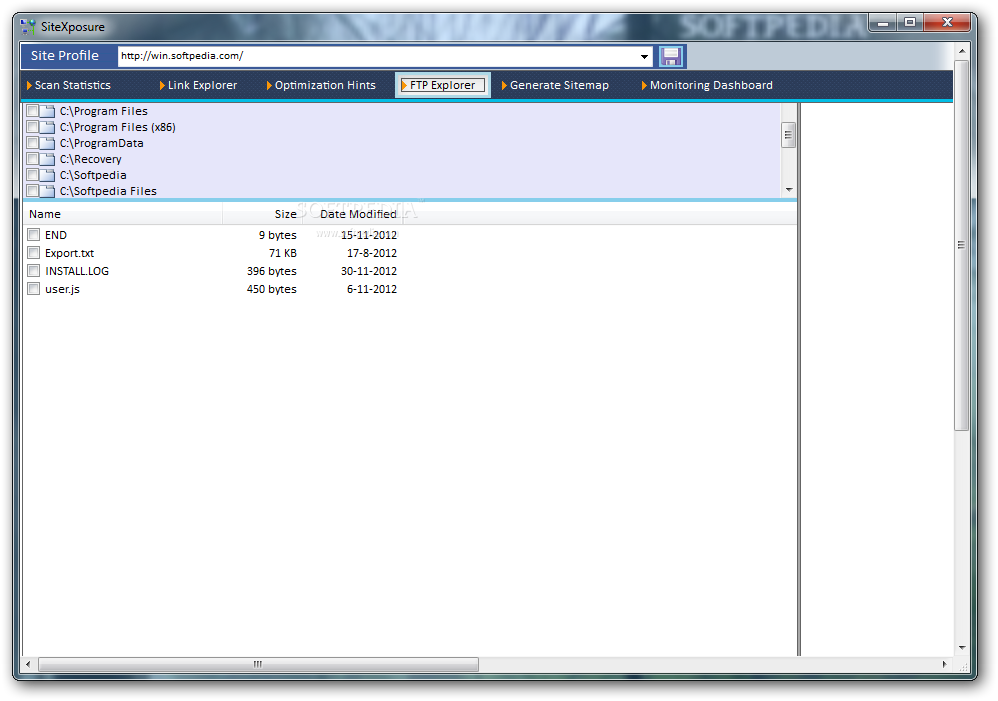998x701 pixels.
Task: Click folder icon next to C:\Program Files
Action: point(48,111)
